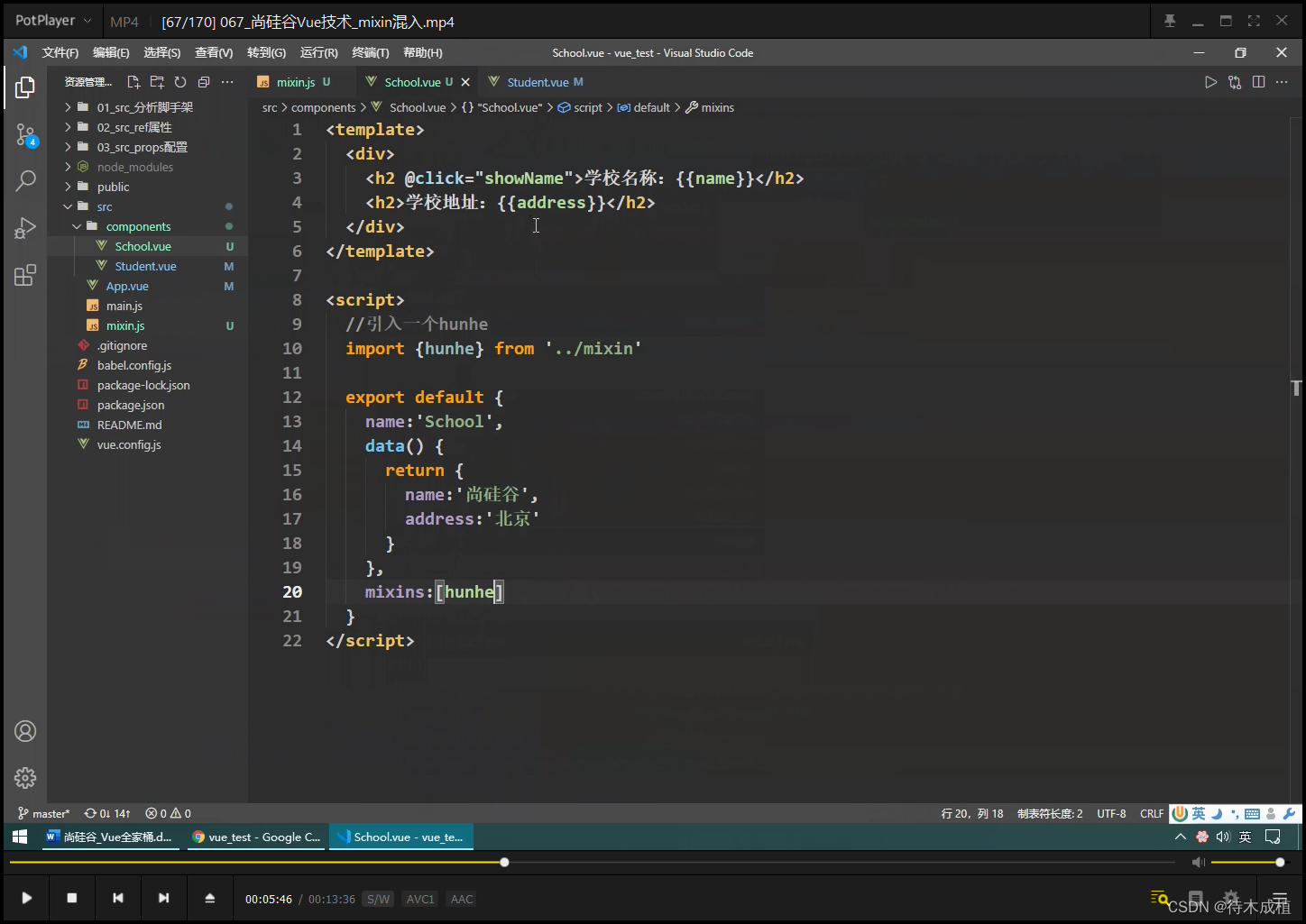Screen dimensions: 1306x924
Task: Open Run and Debug view
Action: click(25, 228)
